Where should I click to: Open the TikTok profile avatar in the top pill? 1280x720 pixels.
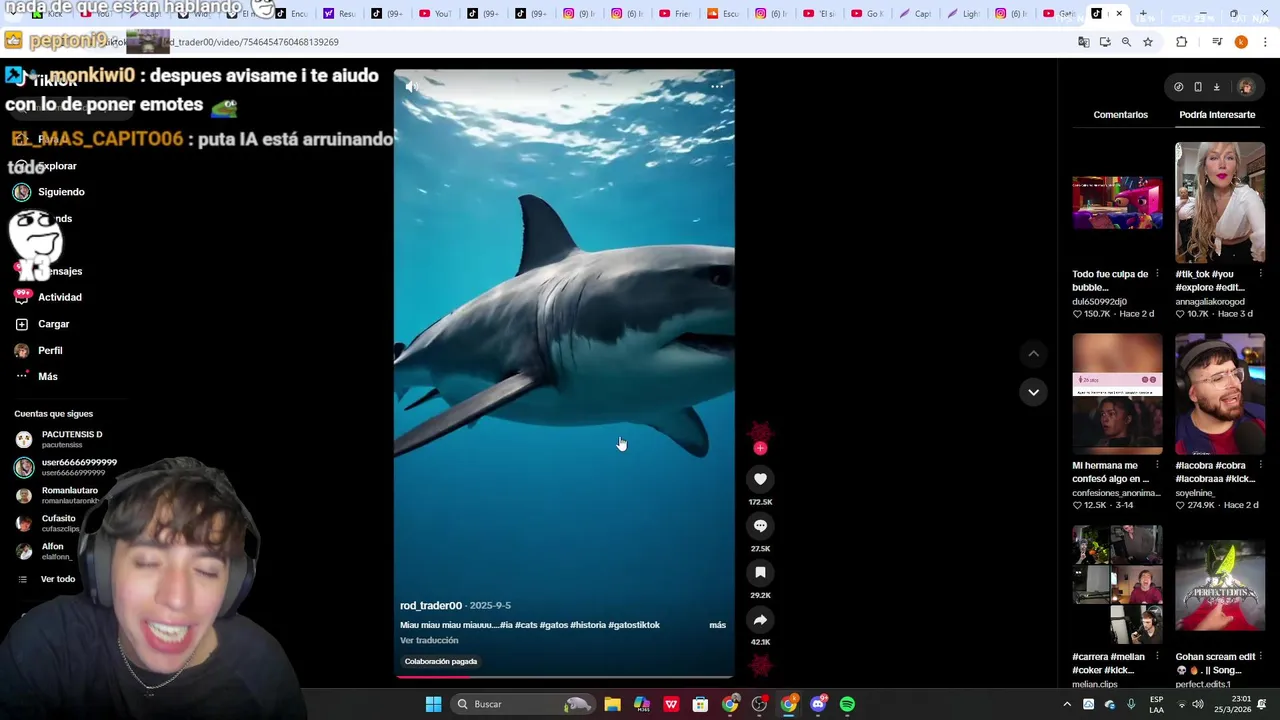pos(1245,87)
